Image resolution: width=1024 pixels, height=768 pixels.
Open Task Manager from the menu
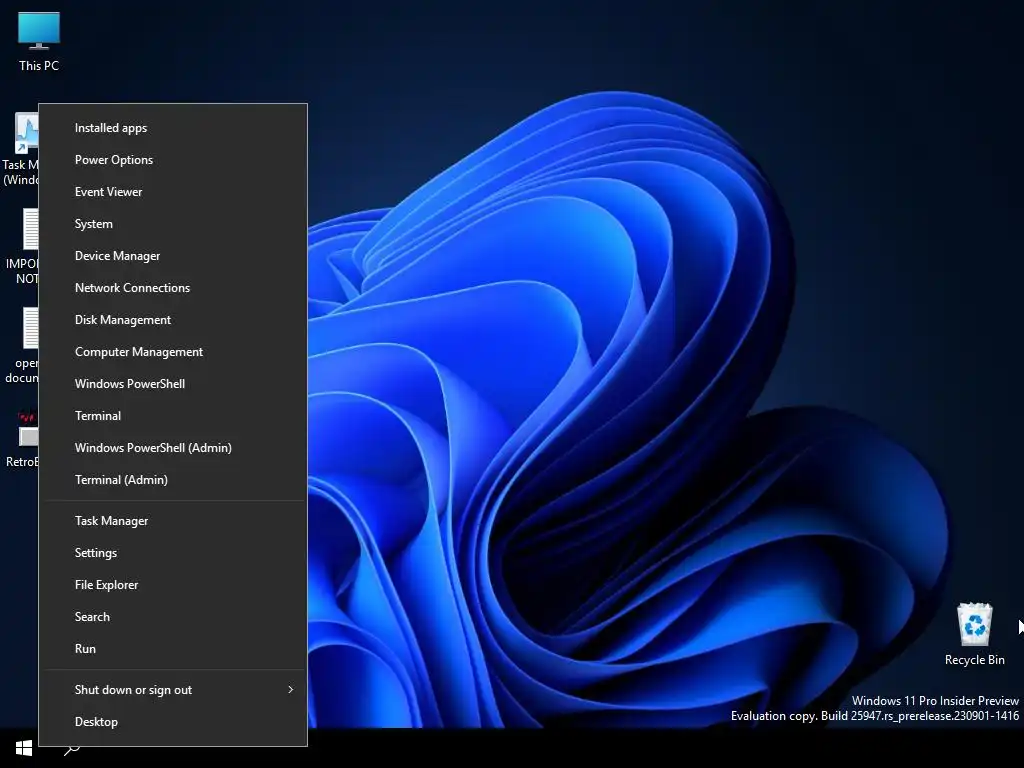point(173,521)
